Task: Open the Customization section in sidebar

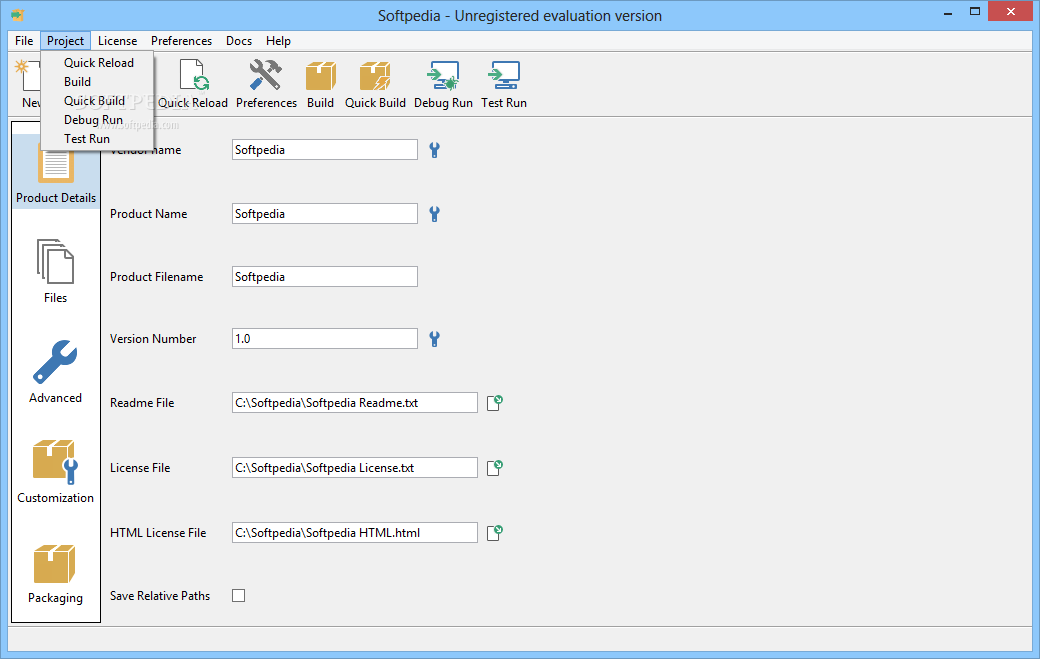Action: click(x=56, y=471)
